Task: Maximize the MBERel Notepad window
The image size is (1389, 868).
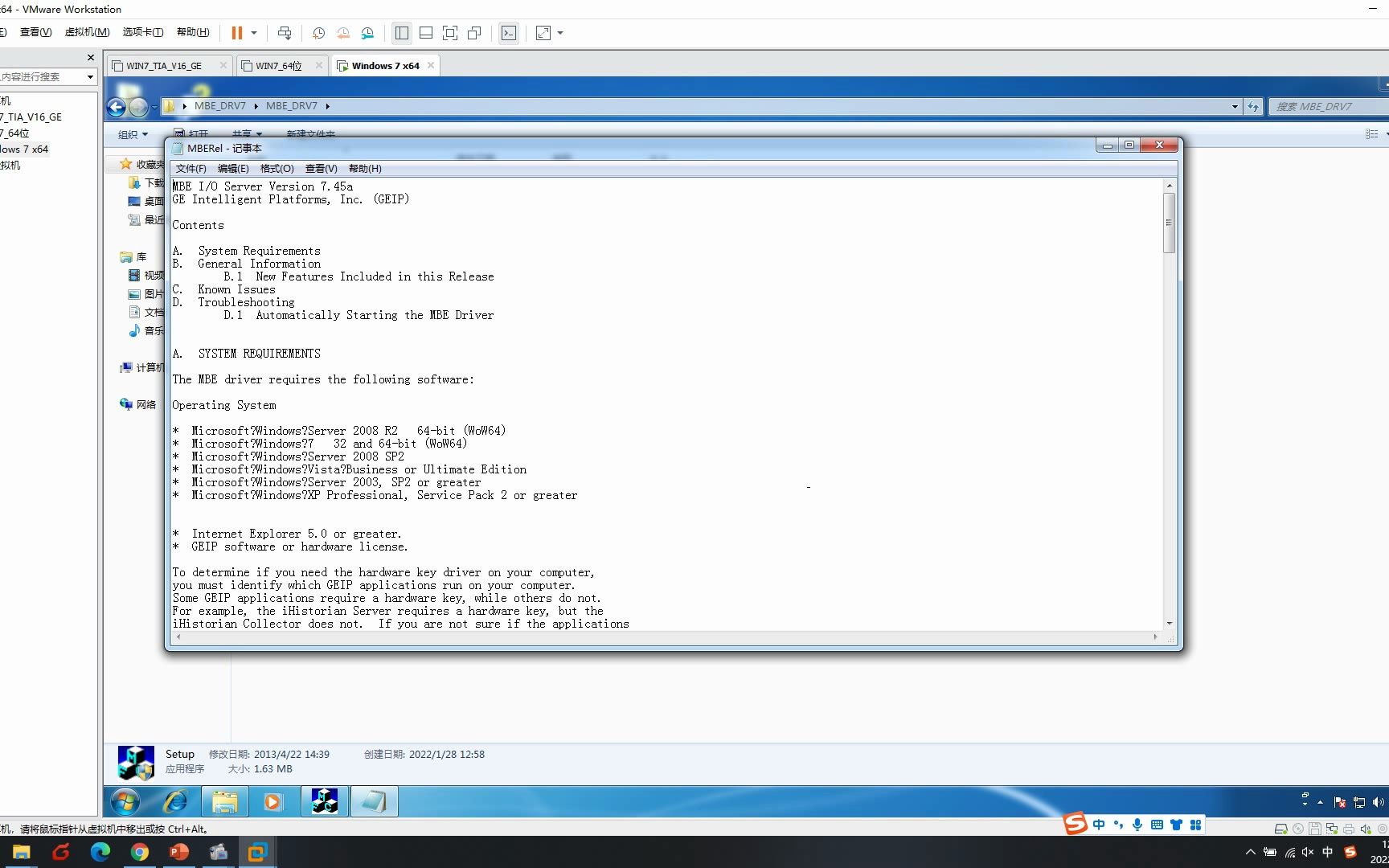Action: pyautogui.click(x=1129, y=145)
